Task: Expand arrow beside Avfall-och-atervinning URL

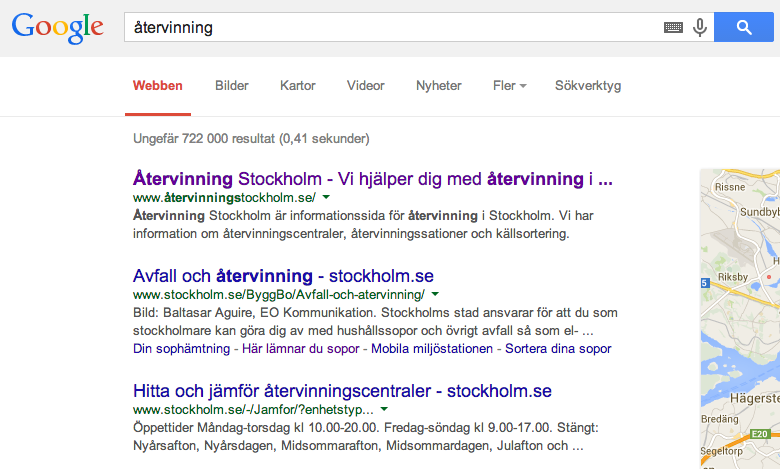Action: pyautogui.click(x=435, y=294)
